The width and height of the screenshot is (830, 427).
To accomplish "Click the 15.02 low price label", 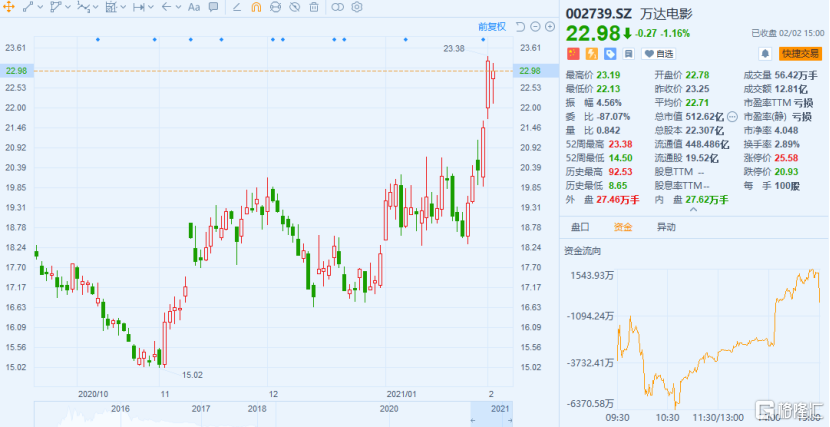I will coord(192,375).
